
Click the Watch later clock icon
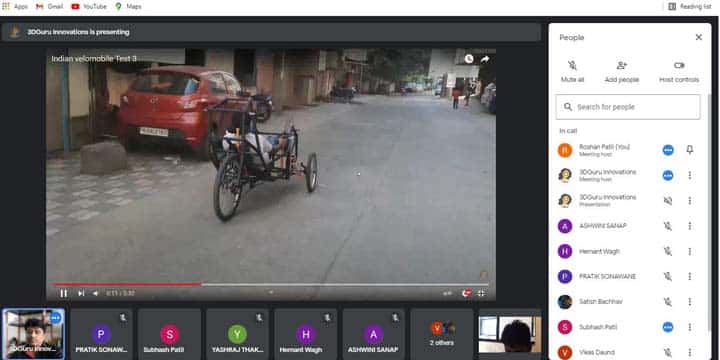pos(468,59)
